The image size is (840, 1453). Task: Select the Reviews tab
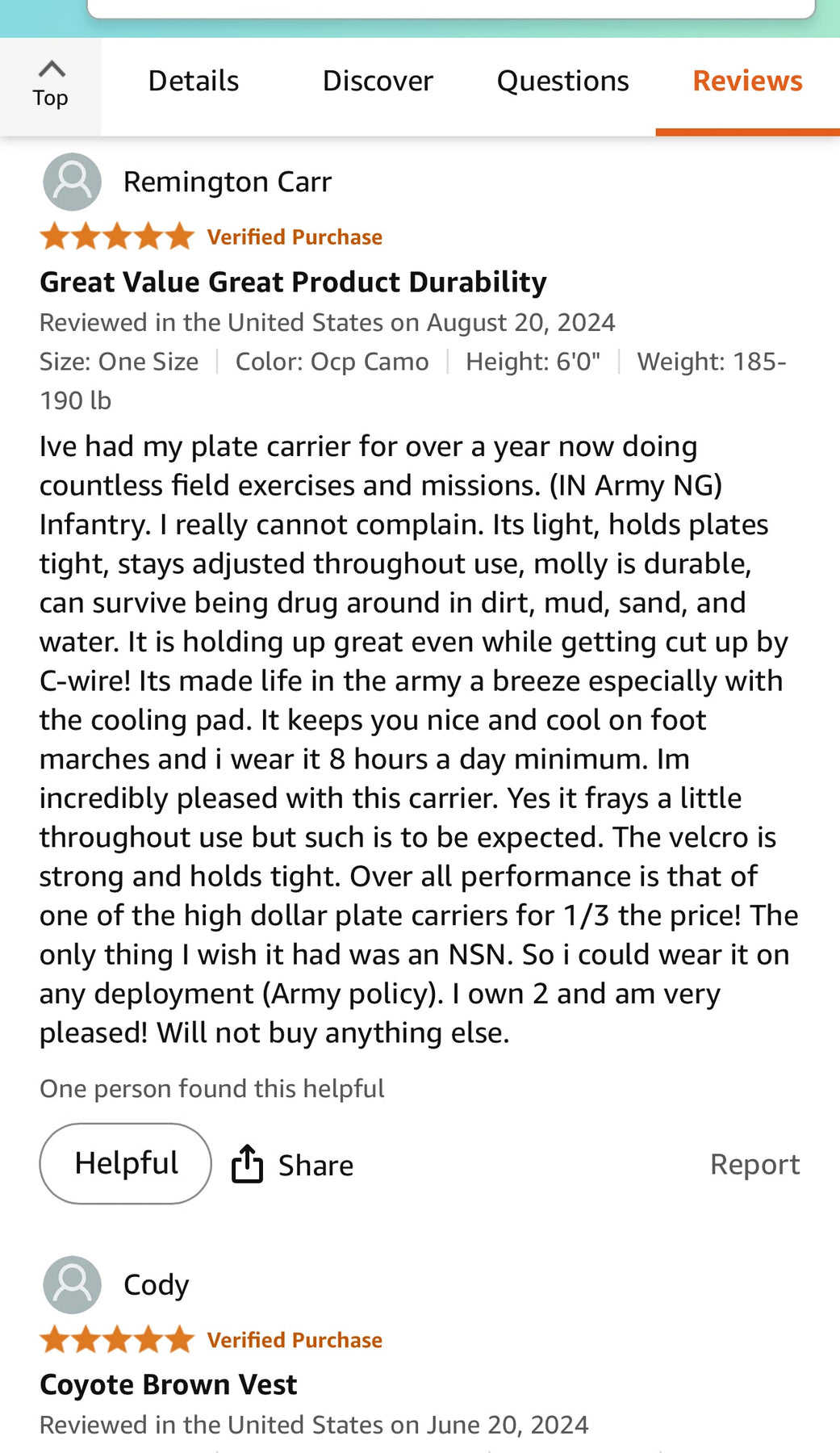747,82
